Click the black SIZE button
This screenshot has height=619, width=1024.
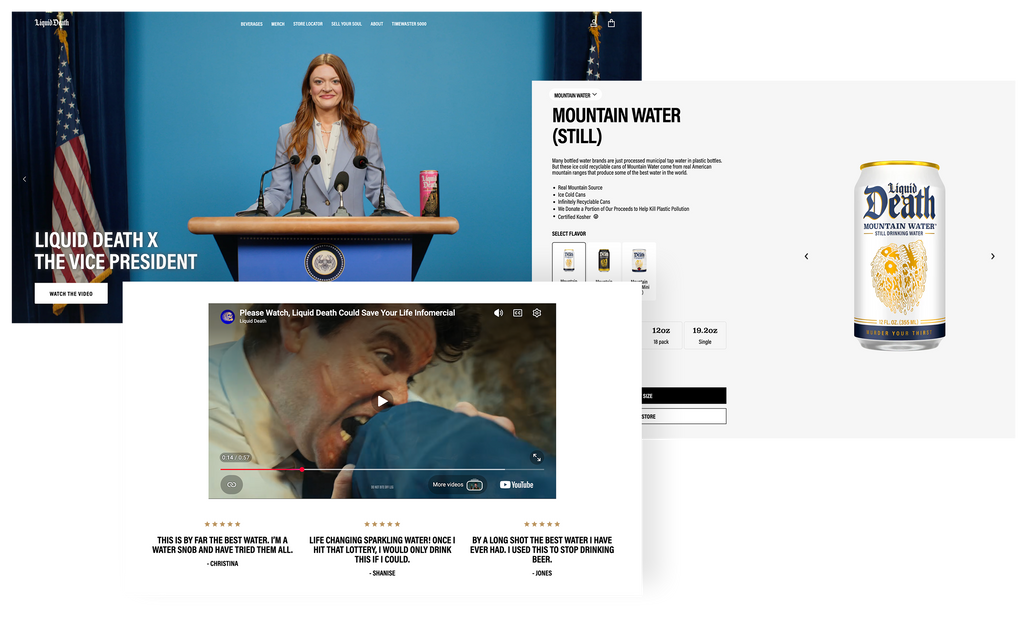coord(684,396)
